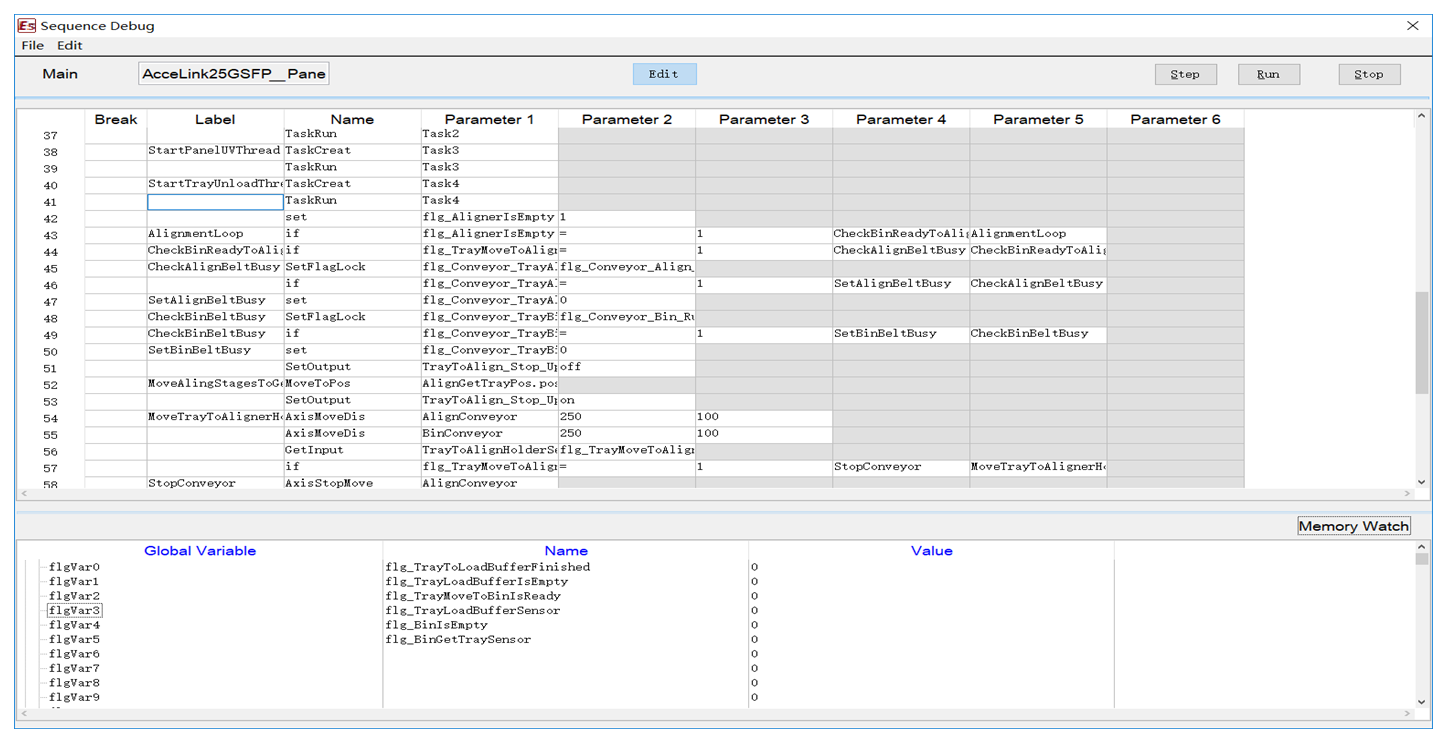Select flgVar2 in Global Variable tree

[x=74, y=596]
